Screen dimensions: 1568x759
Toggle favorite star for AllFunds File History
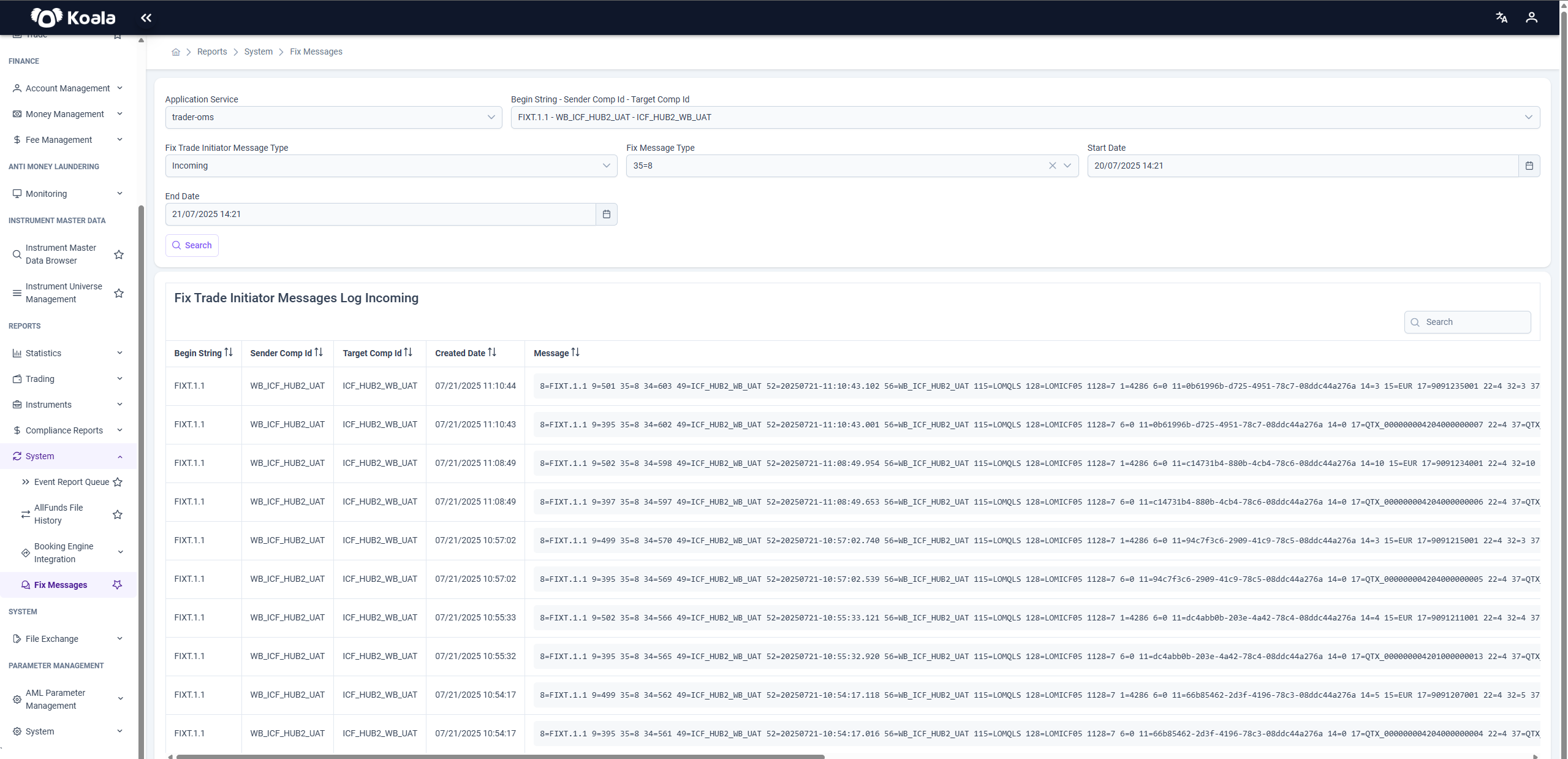click(x=118, y=514)
